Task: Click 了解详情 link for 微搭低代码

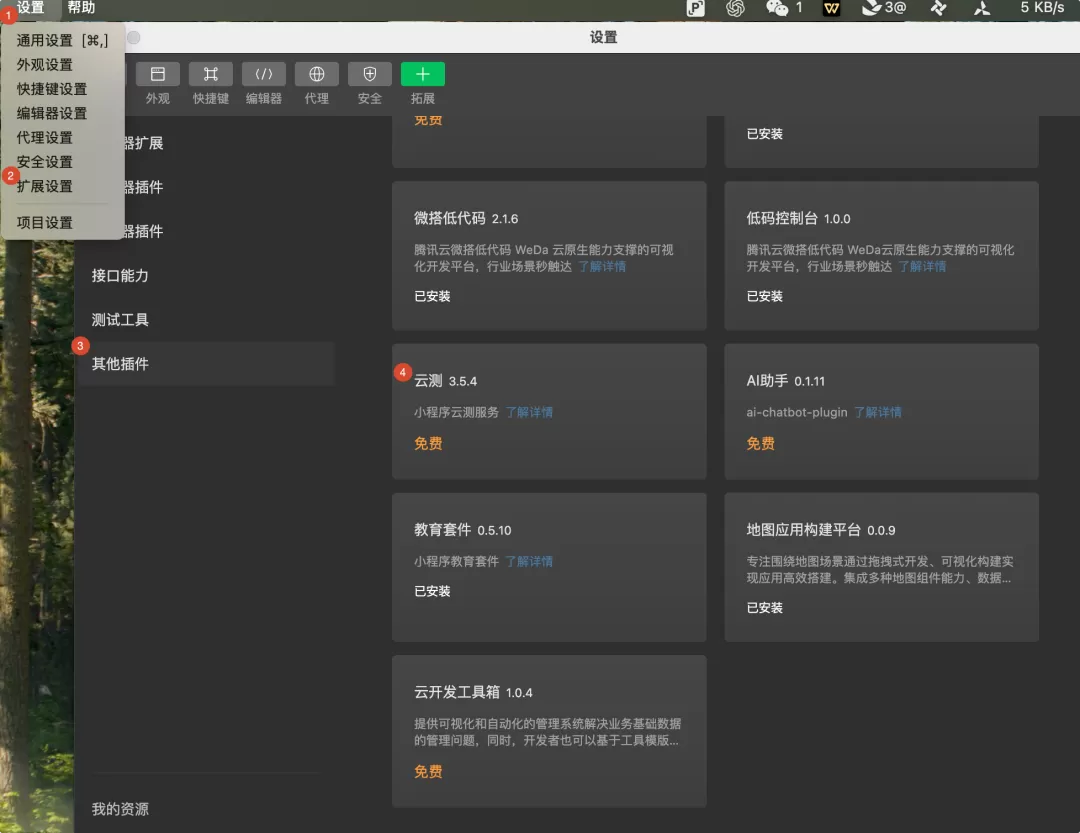Action: coord(602,267)
